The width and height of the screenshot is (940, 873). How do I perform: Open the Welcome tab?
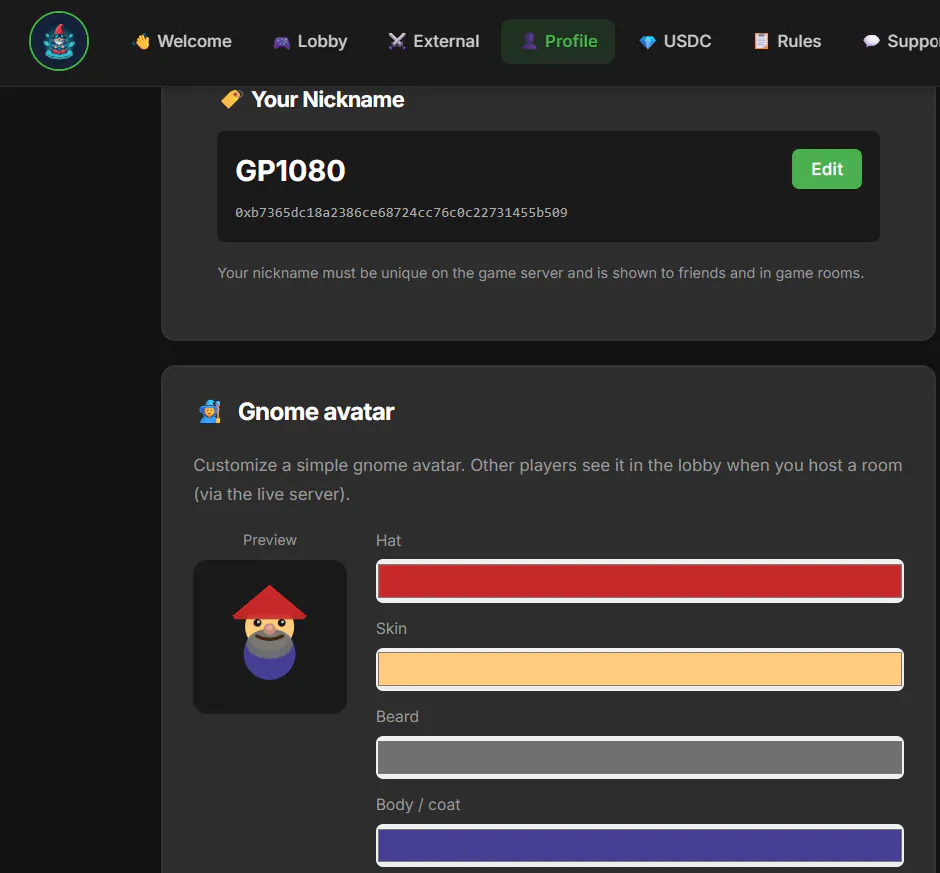(183, 41)
